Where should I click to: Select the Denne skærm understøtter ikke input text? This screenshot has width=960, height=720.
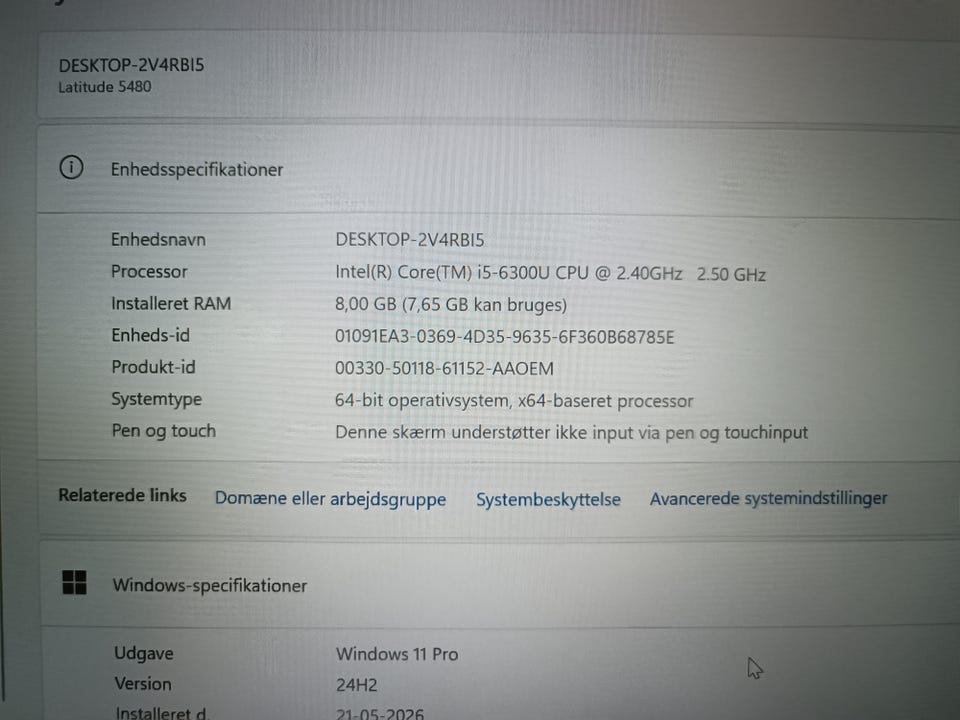point(572,433)
